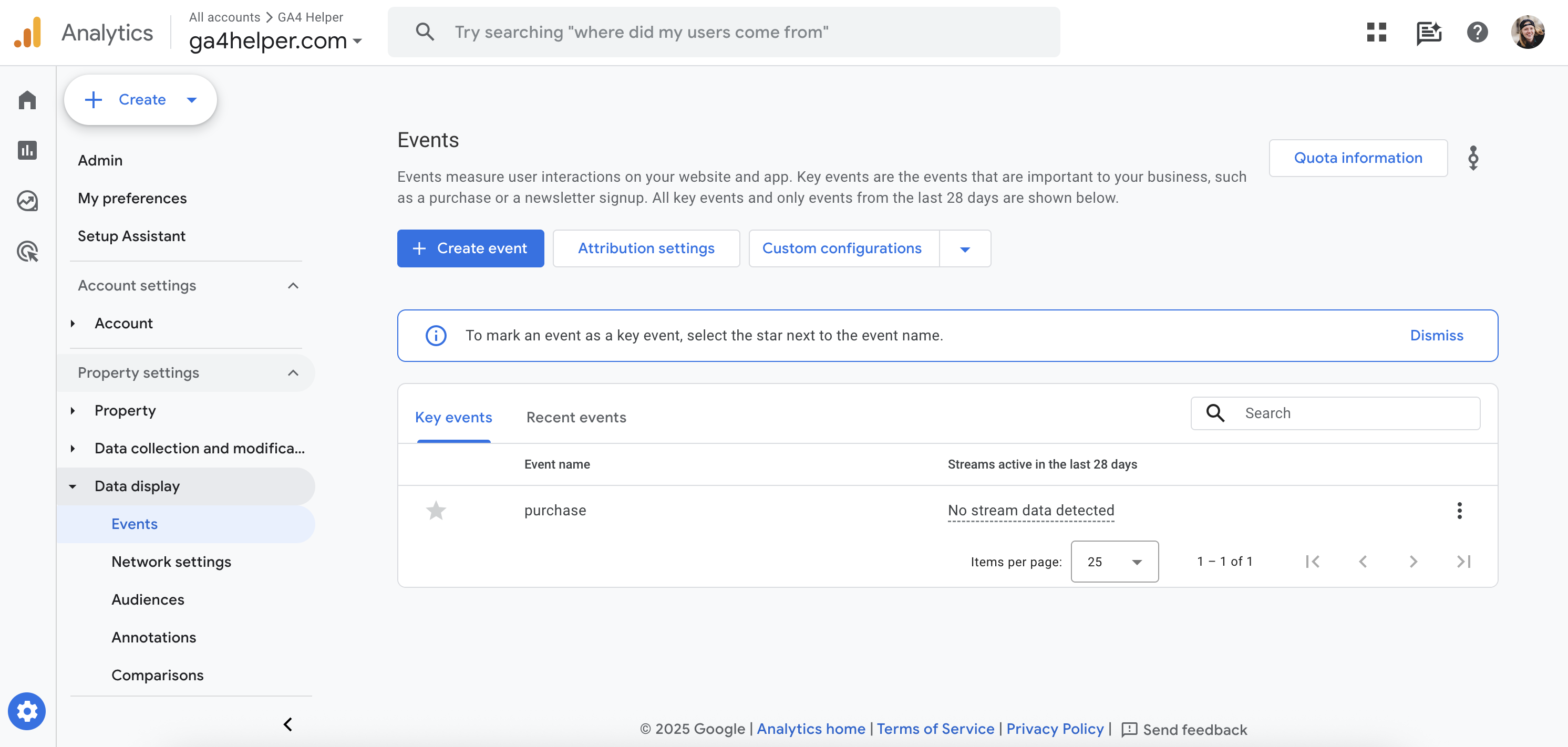Open Advertising section icon in sidebar
The height and width of the screenshot is (747, 1568).
point(27,251)
